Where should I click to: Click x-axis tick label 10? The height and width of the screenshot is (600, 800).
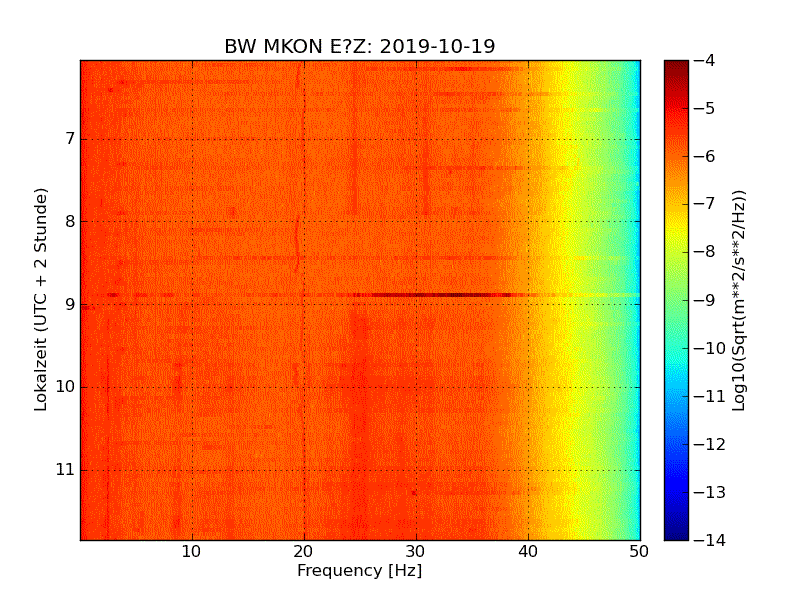191,552
